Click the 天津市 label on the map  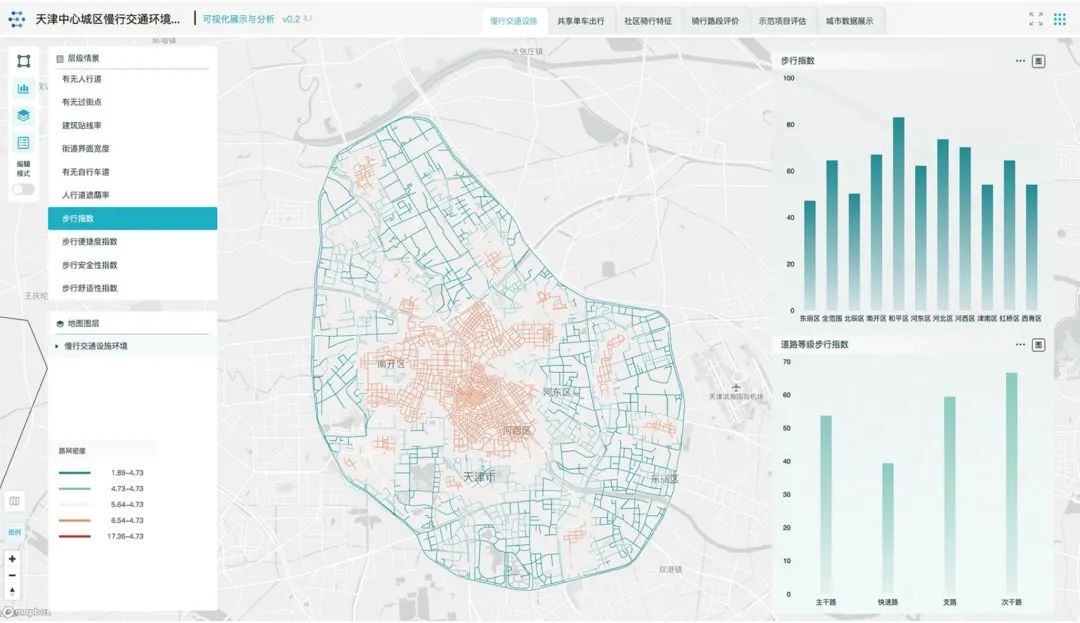click(479, 476)
